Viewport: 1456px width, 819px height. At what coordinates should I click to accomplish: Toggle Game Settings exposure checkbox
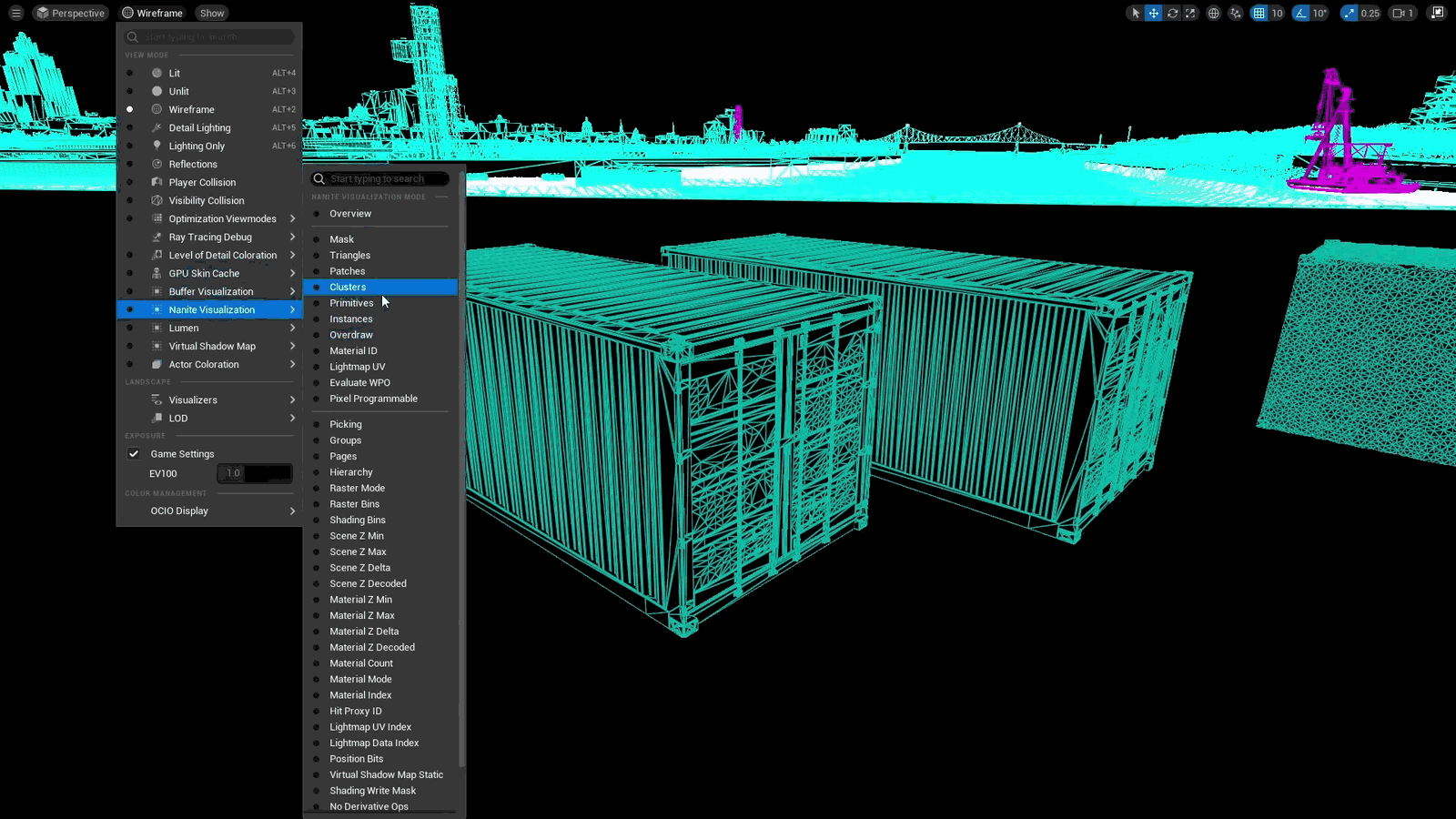click(x=134, y=453)
